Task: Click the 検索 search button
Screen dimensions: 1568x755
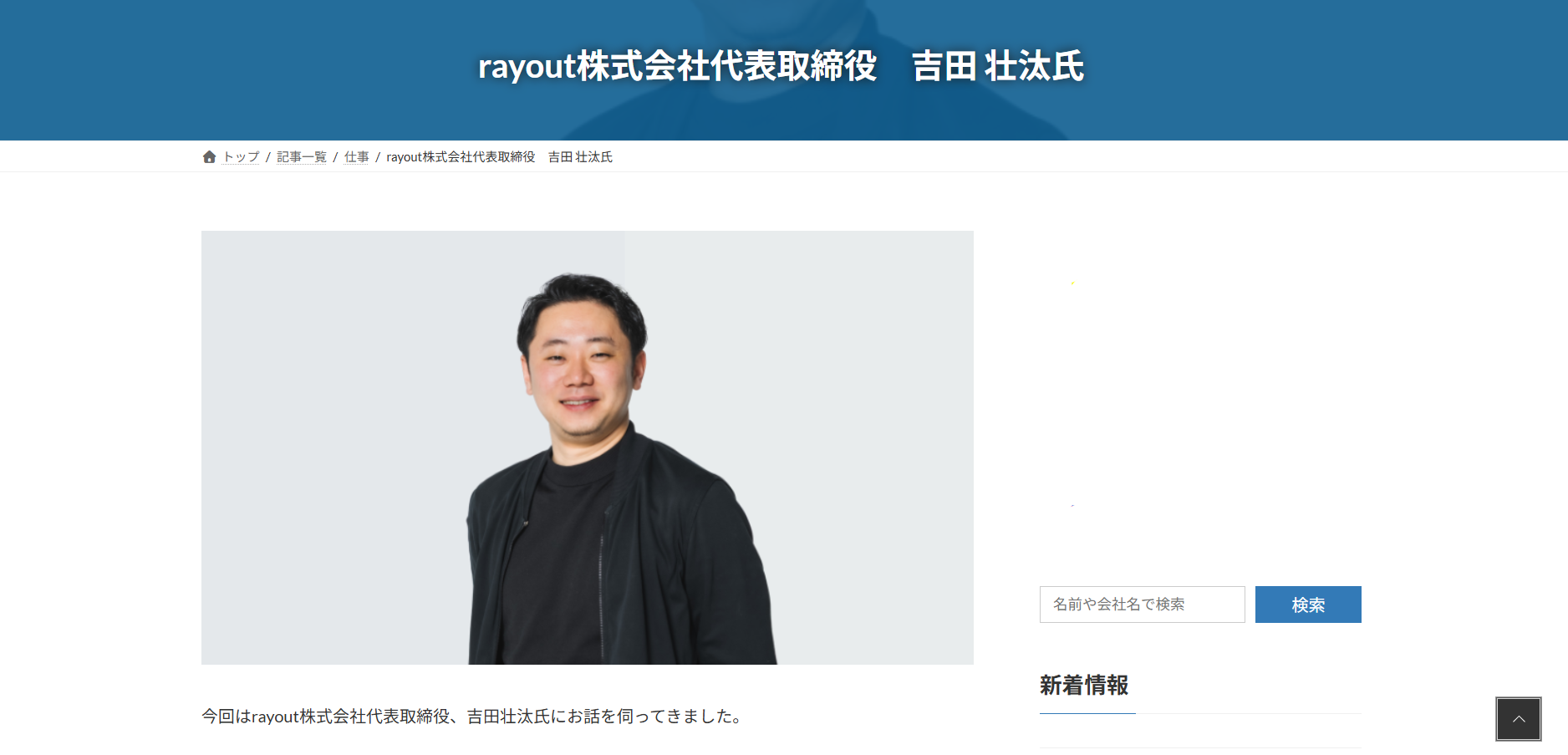Action: tap(1308, 605)
